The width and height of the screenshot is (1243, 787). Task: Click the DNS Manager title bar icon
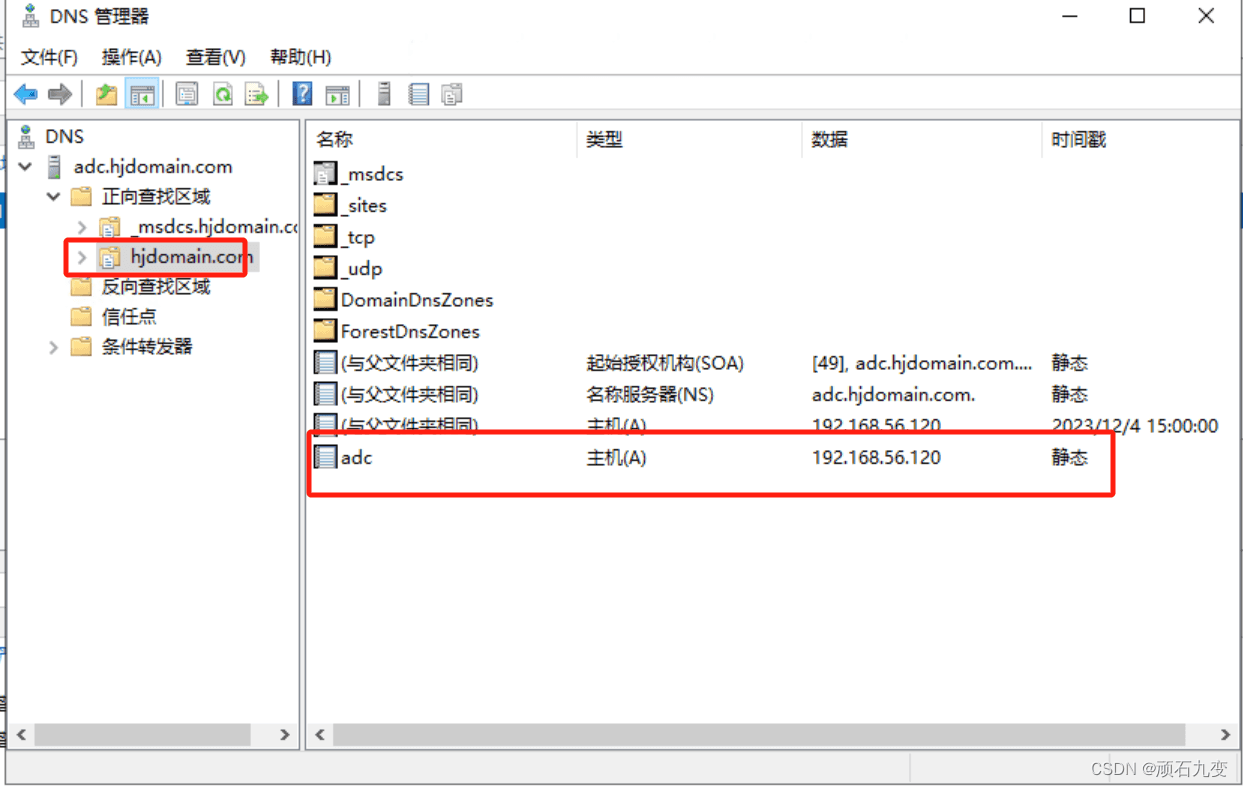[32, 17]
